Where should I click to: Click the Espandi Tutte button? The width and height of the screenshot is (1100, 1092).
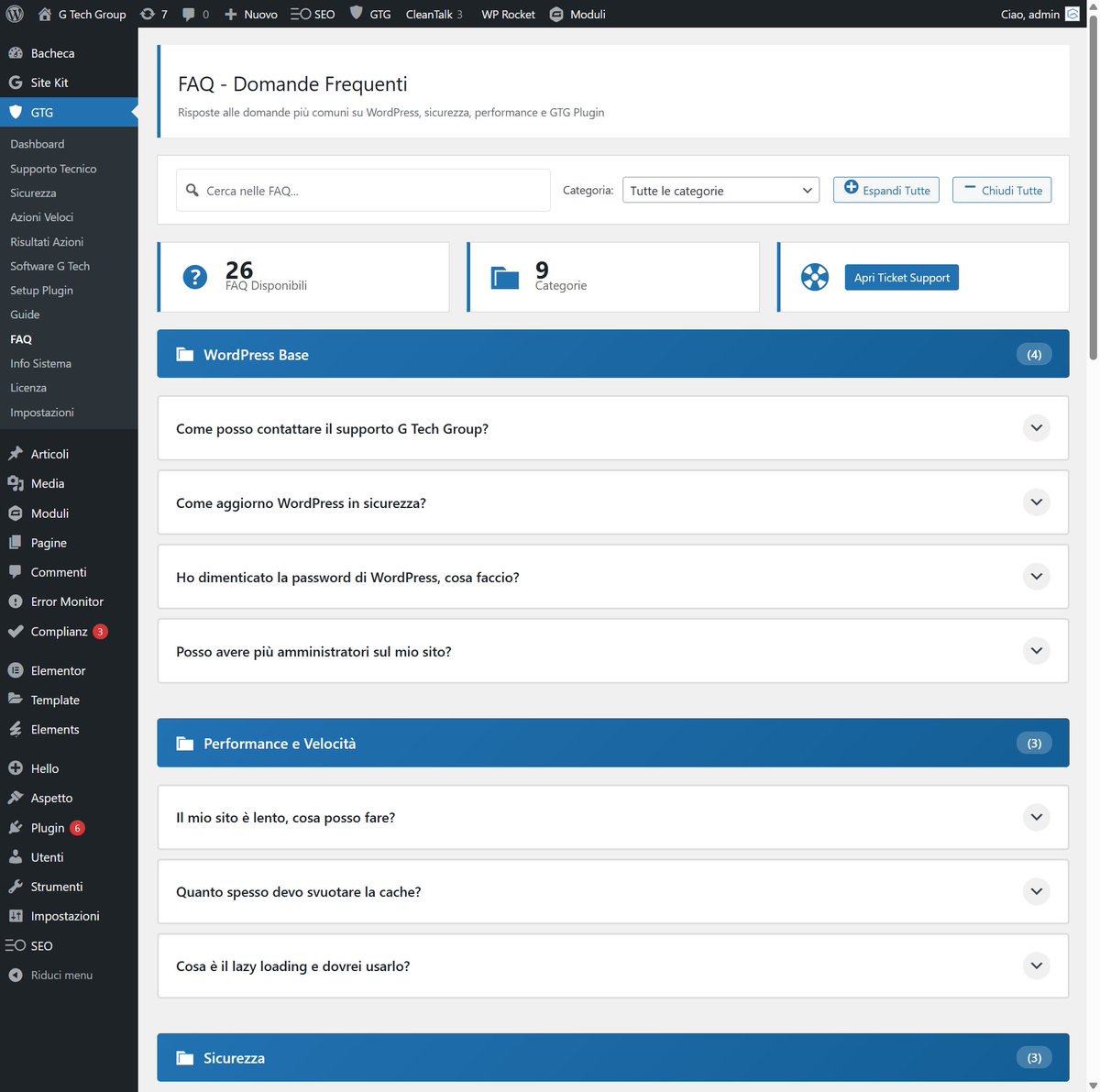click(885, 190)
